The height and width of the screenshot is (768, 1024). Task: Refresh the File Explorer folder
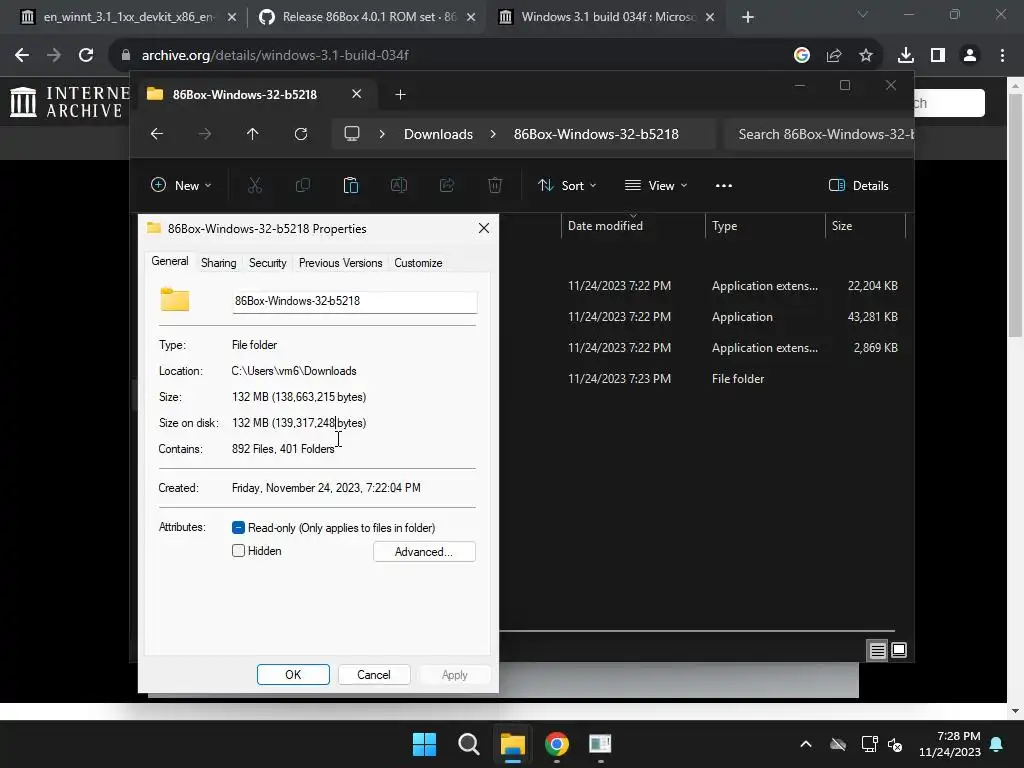point(301,134)
